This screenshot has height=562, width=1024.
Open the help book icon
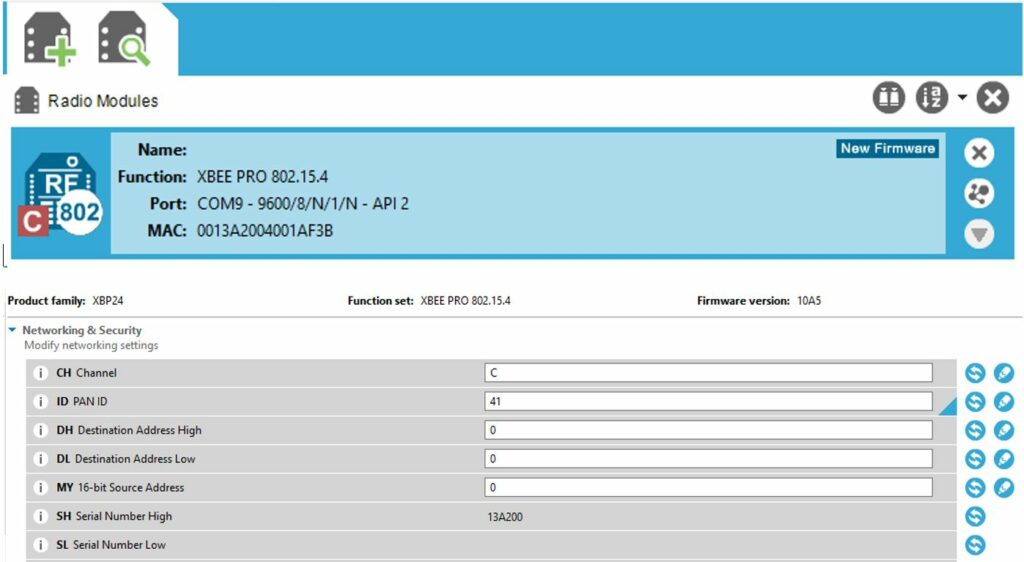tap(888, 98)
